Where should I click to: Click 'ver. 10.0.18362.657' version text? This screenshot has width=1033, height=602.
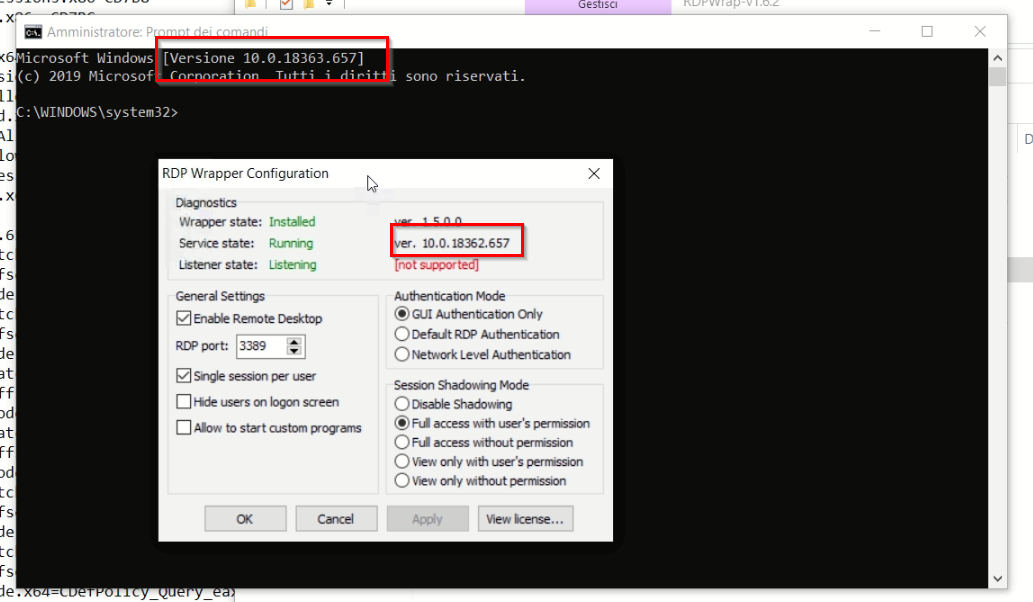click(452, 243)
